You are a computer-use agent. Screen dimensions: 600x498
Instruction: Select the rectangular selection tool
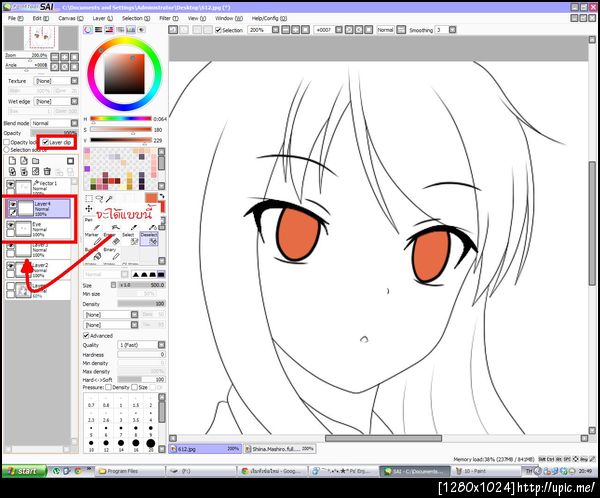[x=89, y=199]
